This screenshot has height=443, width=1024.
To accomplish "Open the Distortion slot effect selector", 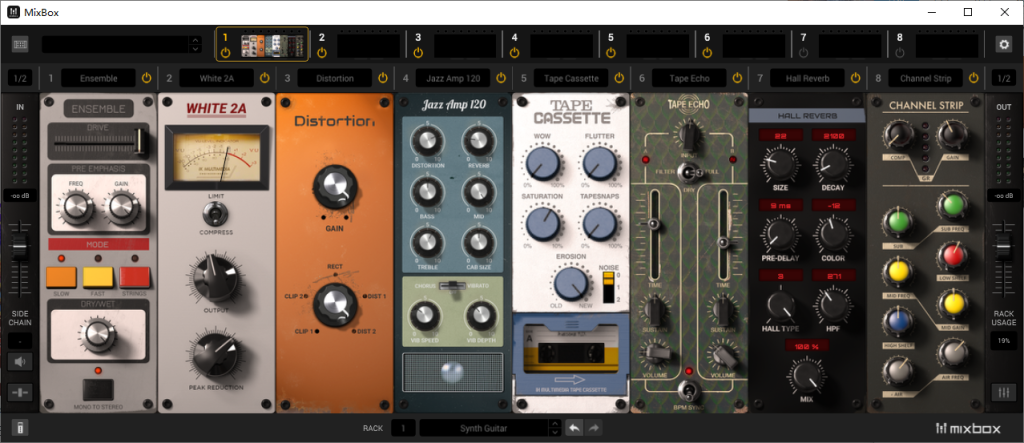I will [x=335, y=78].
